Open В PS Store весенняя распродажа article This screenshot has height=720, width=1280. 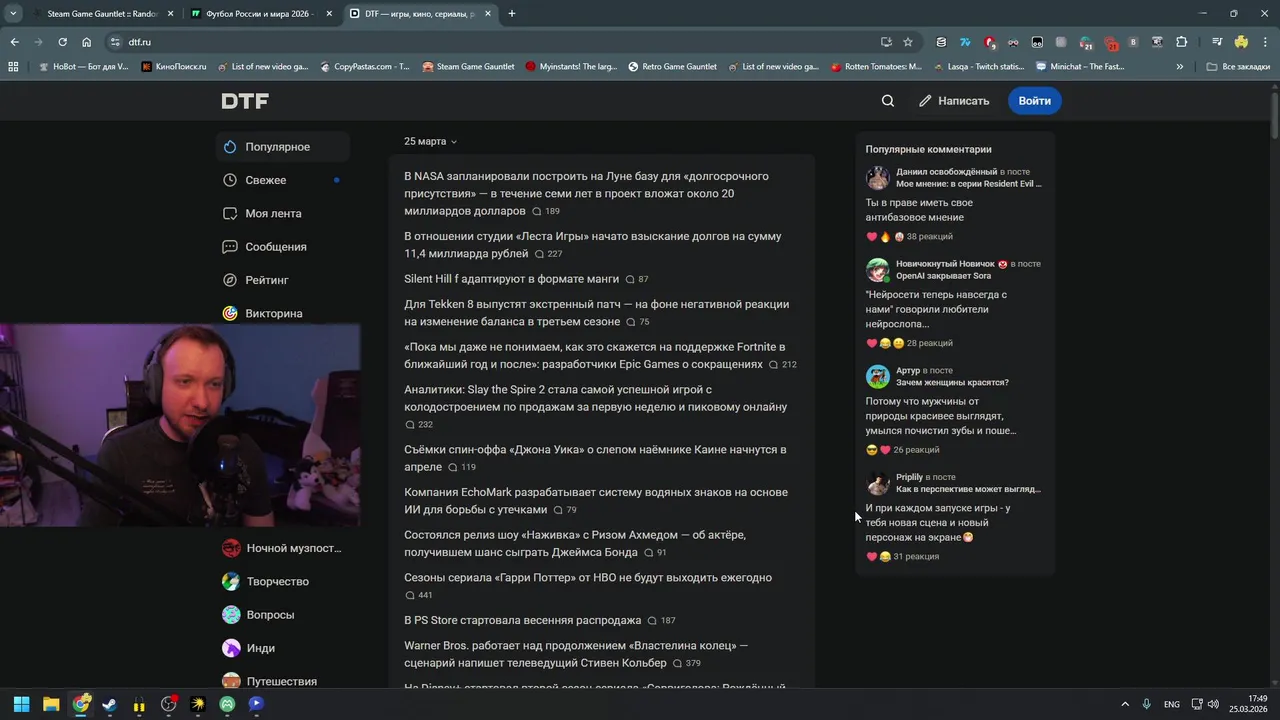click(x=522, y=620)
